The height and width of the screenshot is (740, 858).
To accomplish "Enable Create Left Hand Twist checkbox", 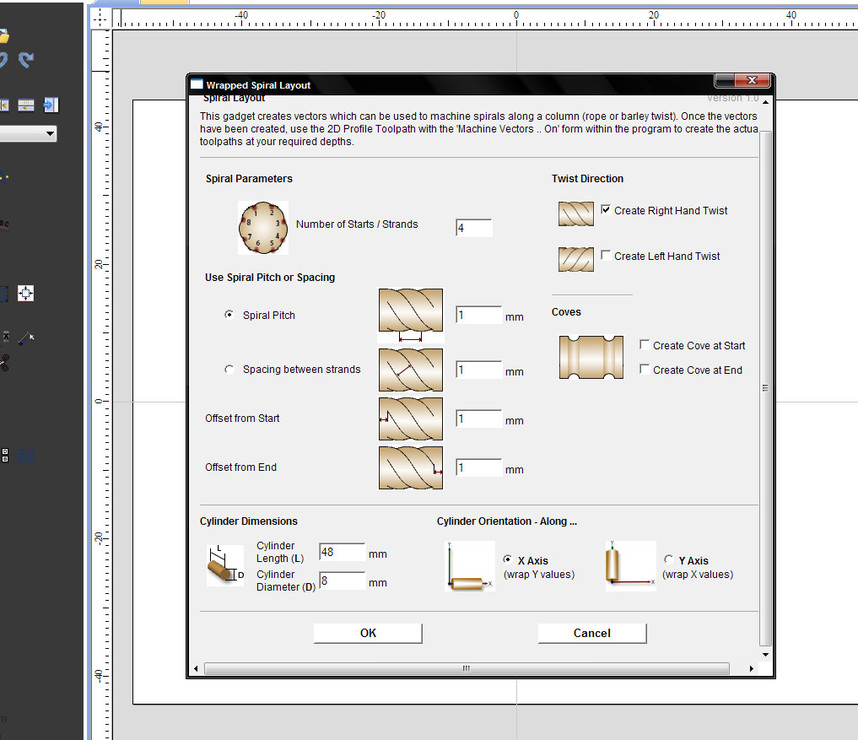I will coord(606,256).
